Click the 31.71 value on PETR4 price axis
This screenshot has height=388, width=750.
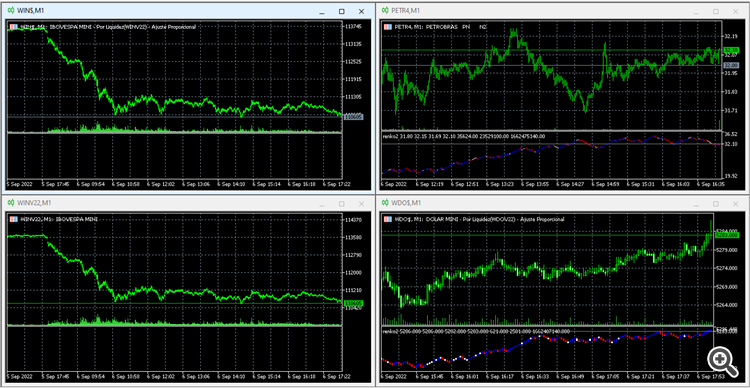[x=730, y=110]
